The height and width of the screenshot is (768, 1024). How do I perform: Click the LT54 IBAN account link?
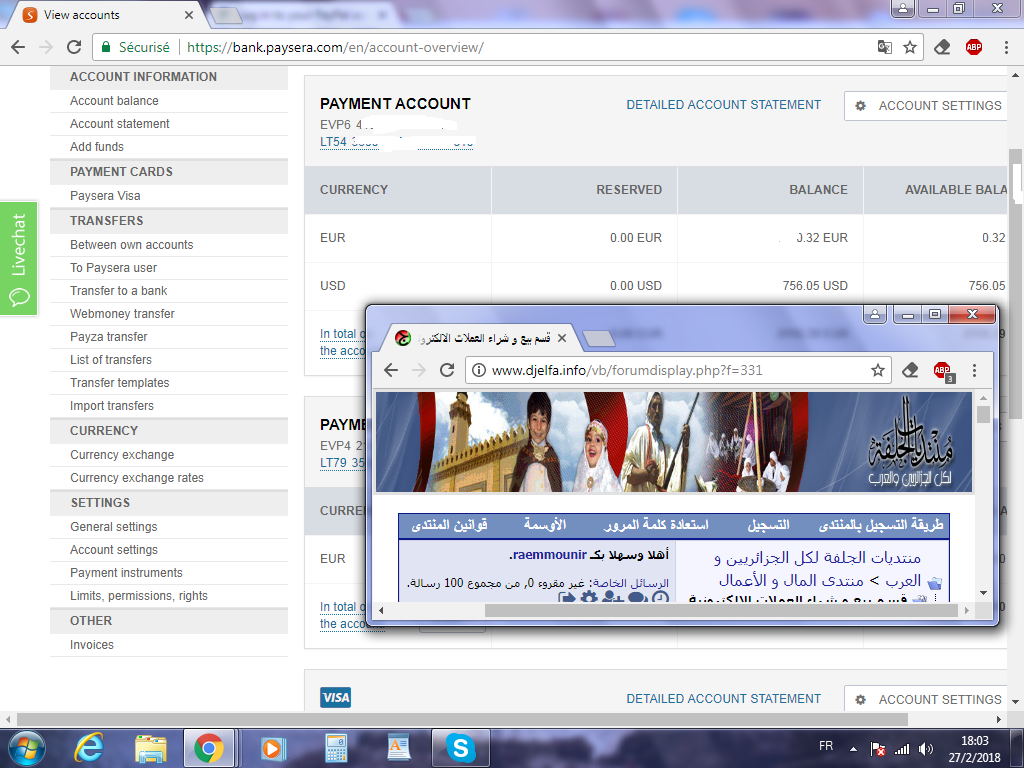pyautogui.click(x=396, y=142)
